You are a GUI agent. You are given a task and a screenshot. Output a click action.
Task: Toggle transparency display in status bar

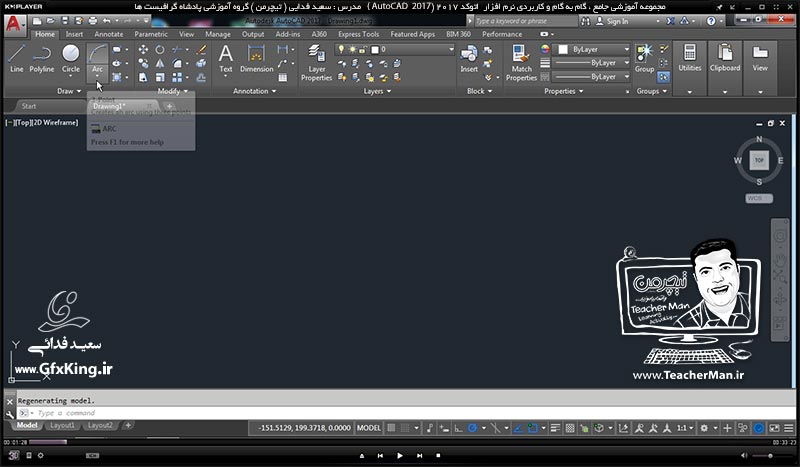(570, 428)
